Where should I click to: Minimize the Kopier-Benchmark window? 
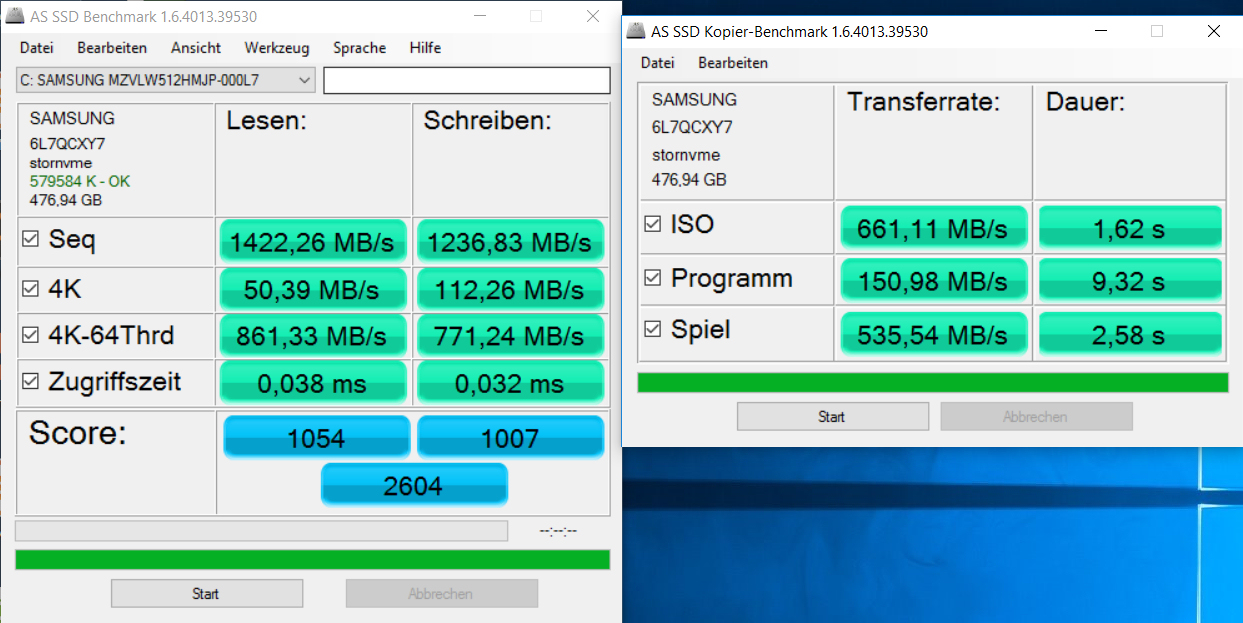click(1099, 31)
